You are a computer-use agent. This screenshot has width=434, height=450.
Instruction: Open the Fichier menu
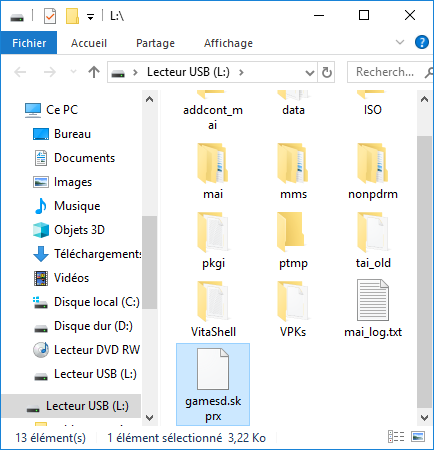pos(29,43)
